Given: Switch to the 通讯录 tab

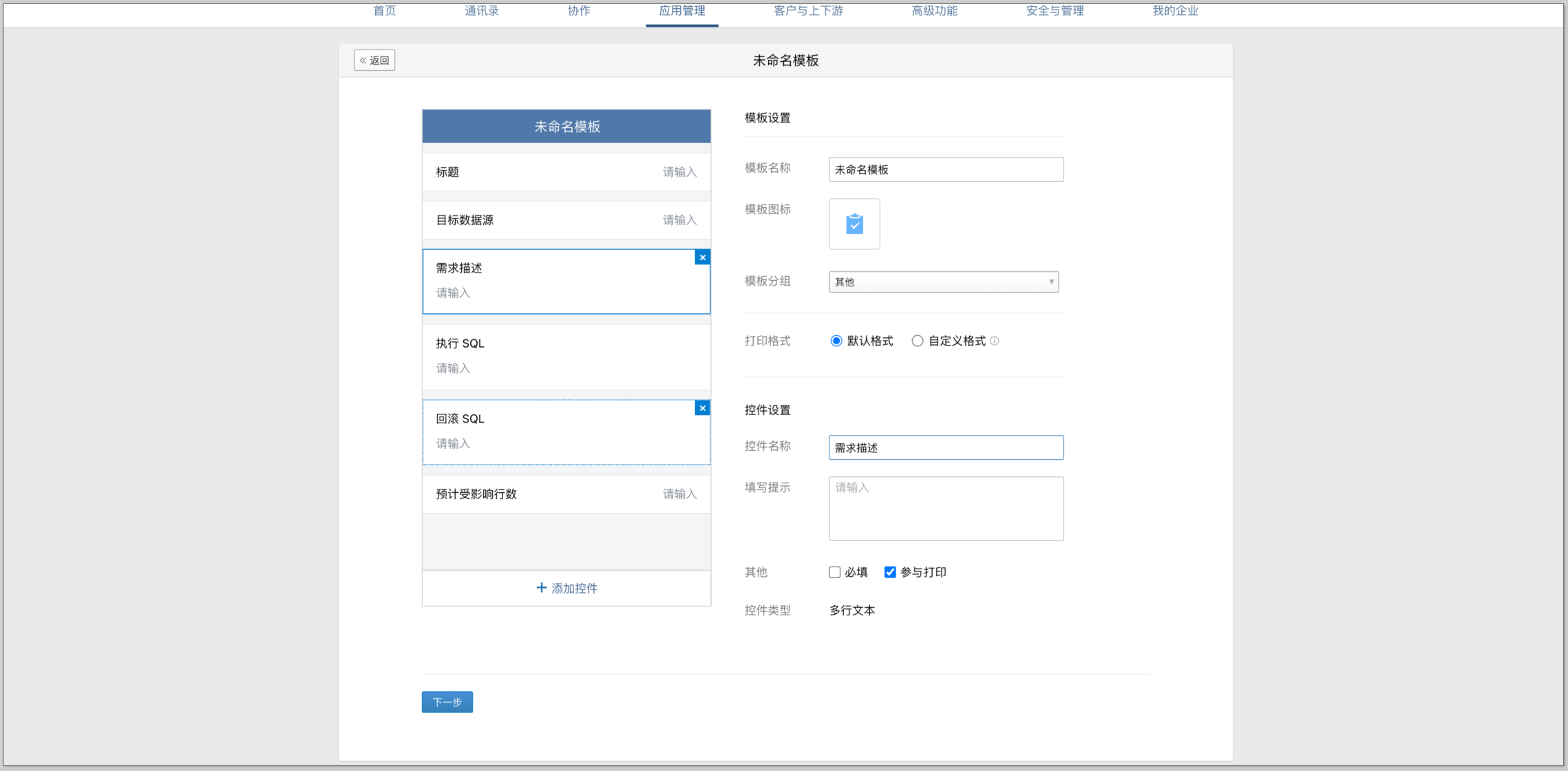Looking at the screenshot, I should pos(482,11).
